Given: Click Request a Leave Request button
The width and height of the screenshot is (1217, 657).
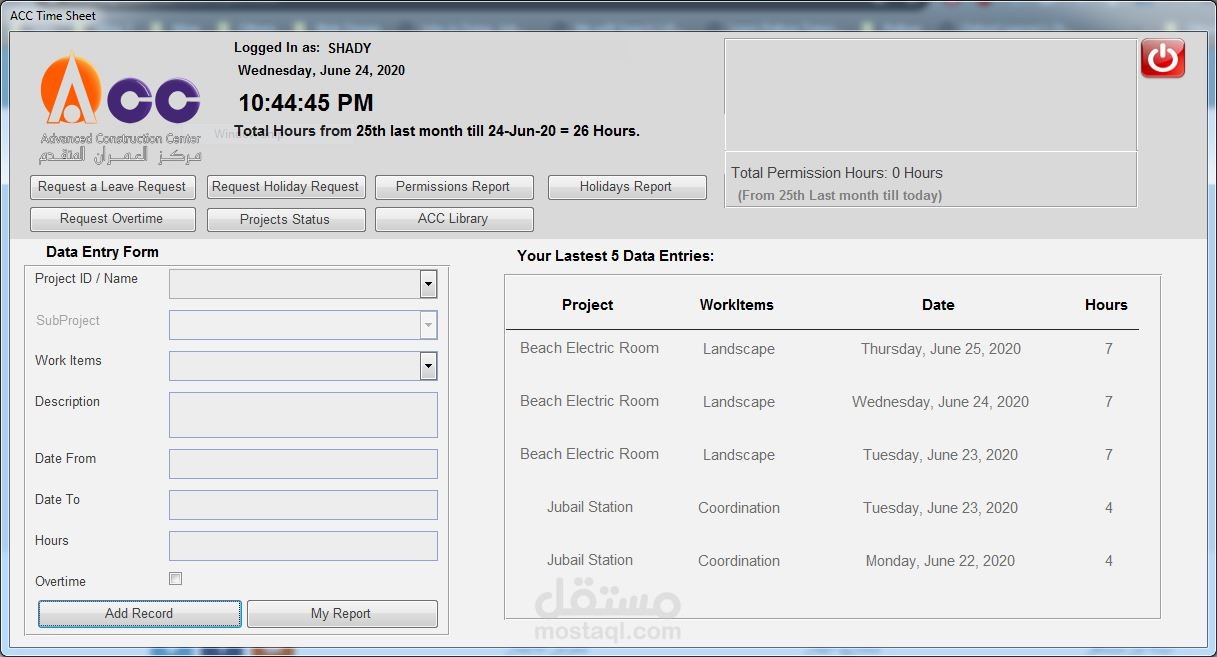Looking at the screenshot, I should click(111, 187).
